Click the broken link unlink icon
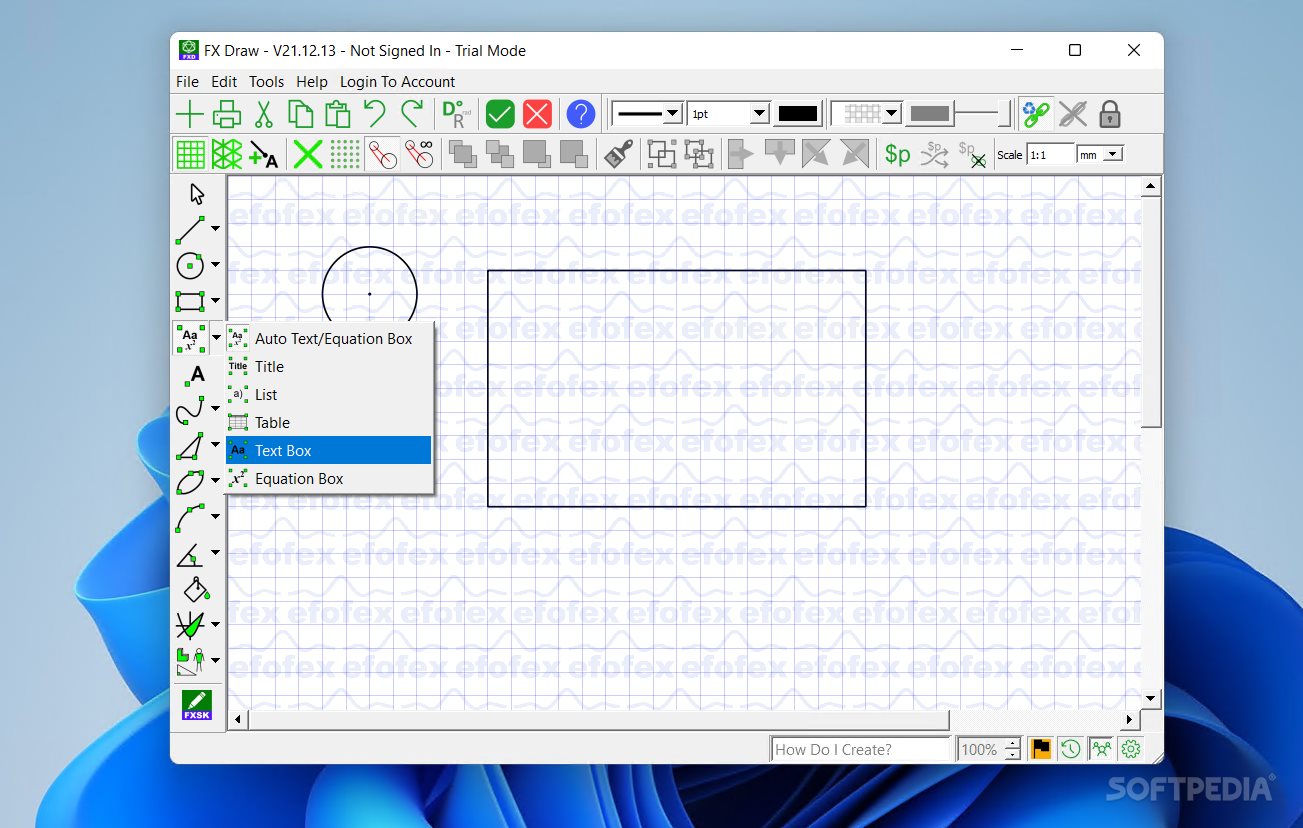Viewport: 1303px width, 828px height. tap(1073, 114)
